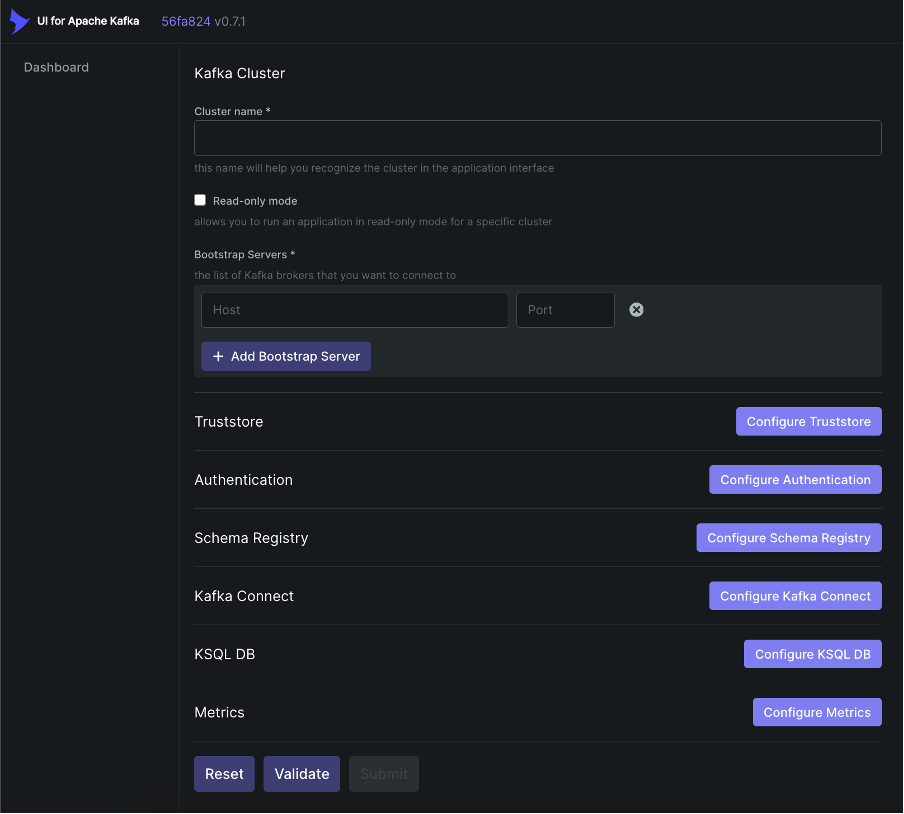The height and width of the screenshot is (814, 904).
Task: Click the Authentication section title
Action: click(x=243, y=480)
